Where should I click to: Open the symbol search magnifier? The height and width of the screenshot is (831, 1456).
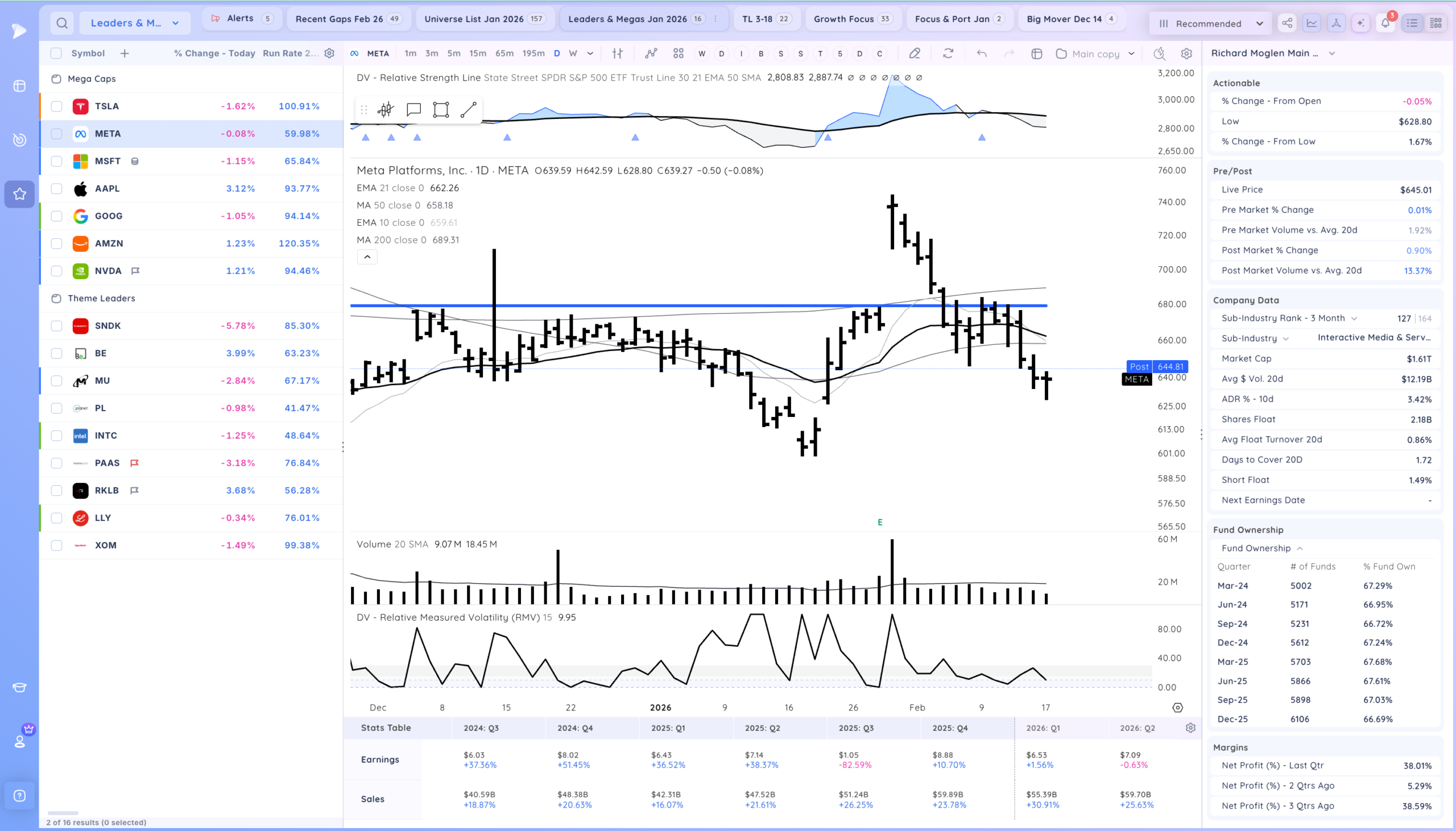[62, 23]
